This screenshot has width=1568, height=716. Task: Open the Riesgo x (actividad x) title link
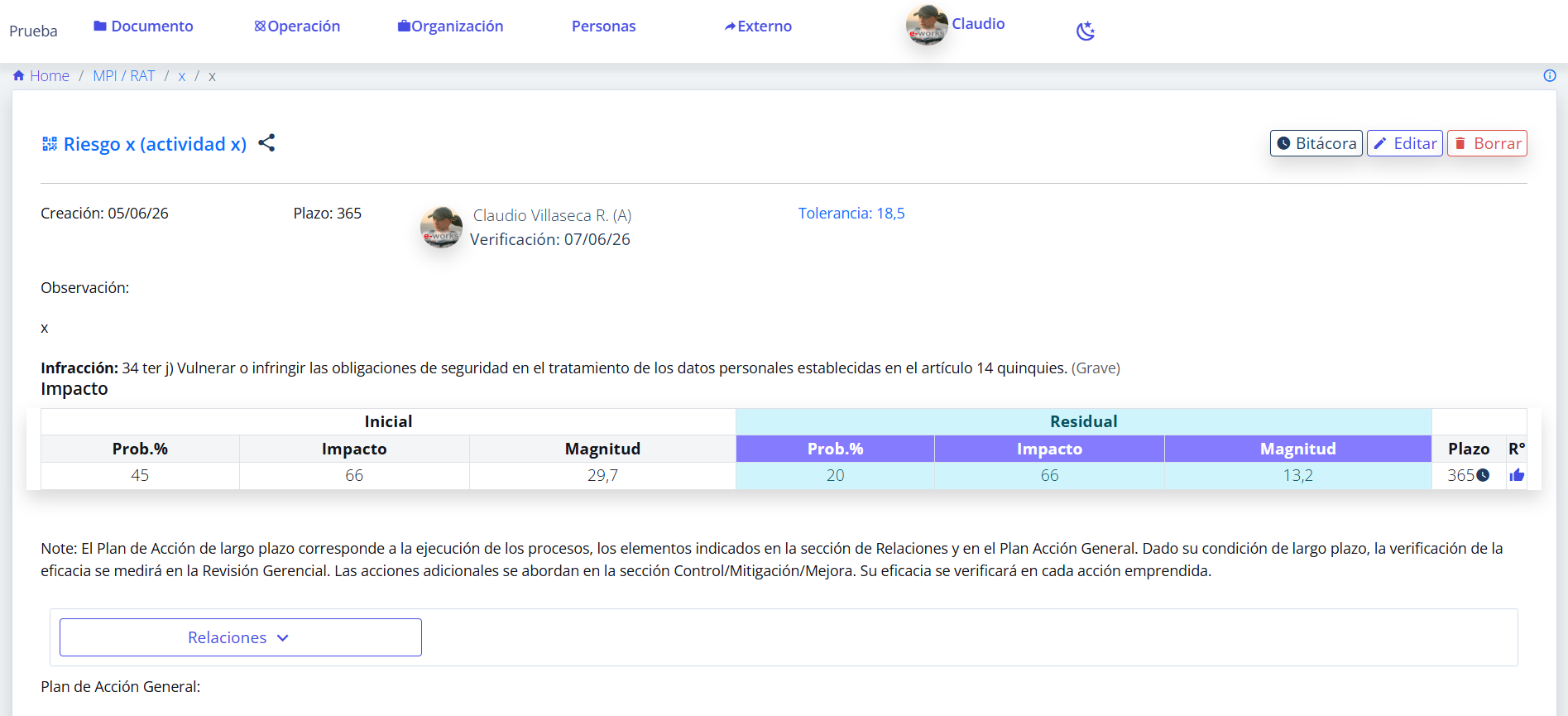tap(155, 144)
